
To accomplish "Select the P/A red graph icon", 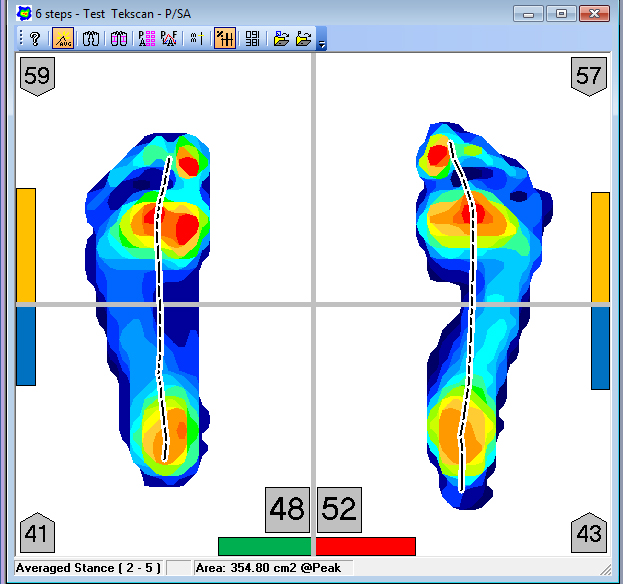I will pos(168,39).
